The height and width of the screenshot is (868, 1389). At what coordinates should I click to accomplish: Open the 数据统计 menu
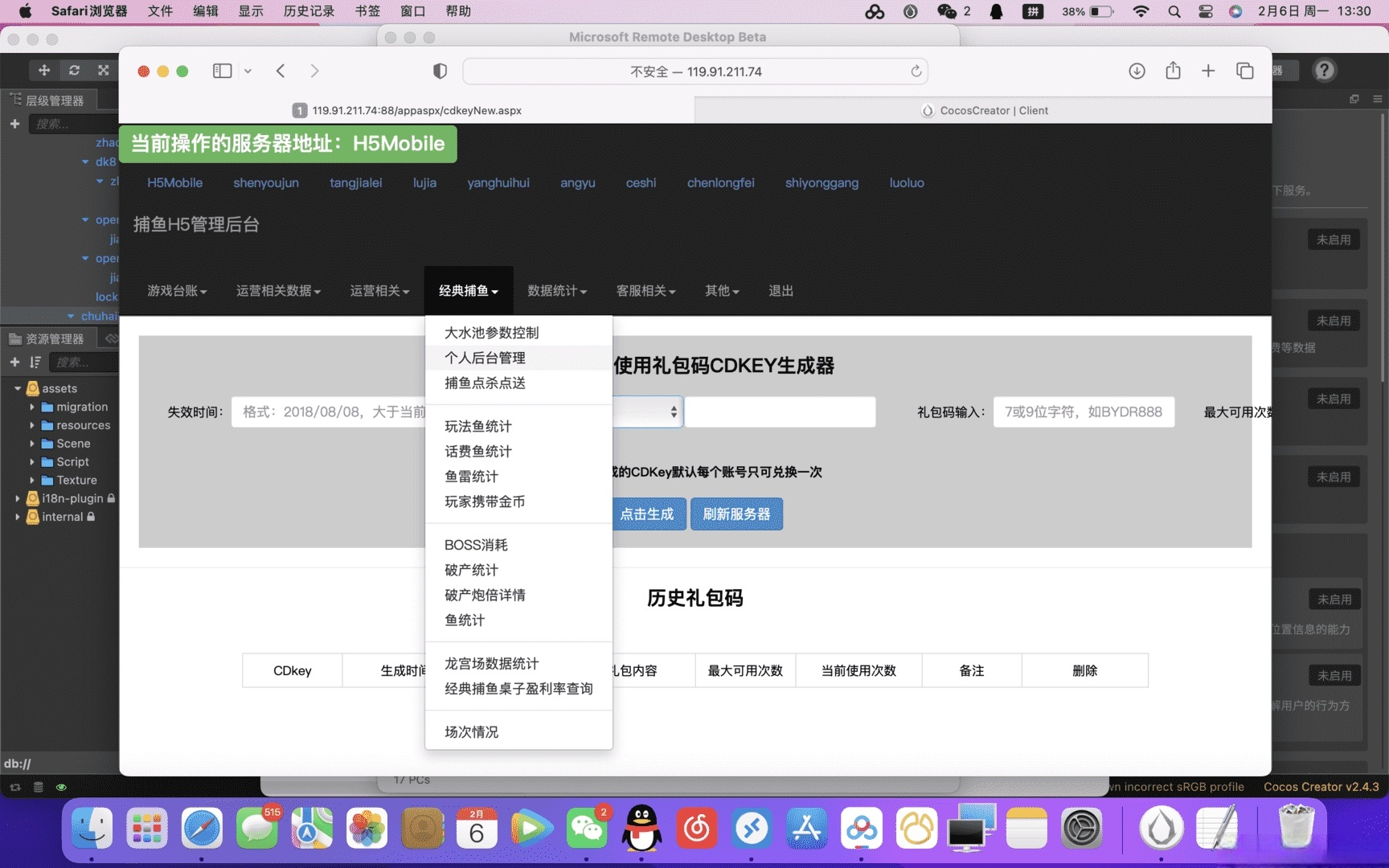pyautogui.click(x=556, y=291)
